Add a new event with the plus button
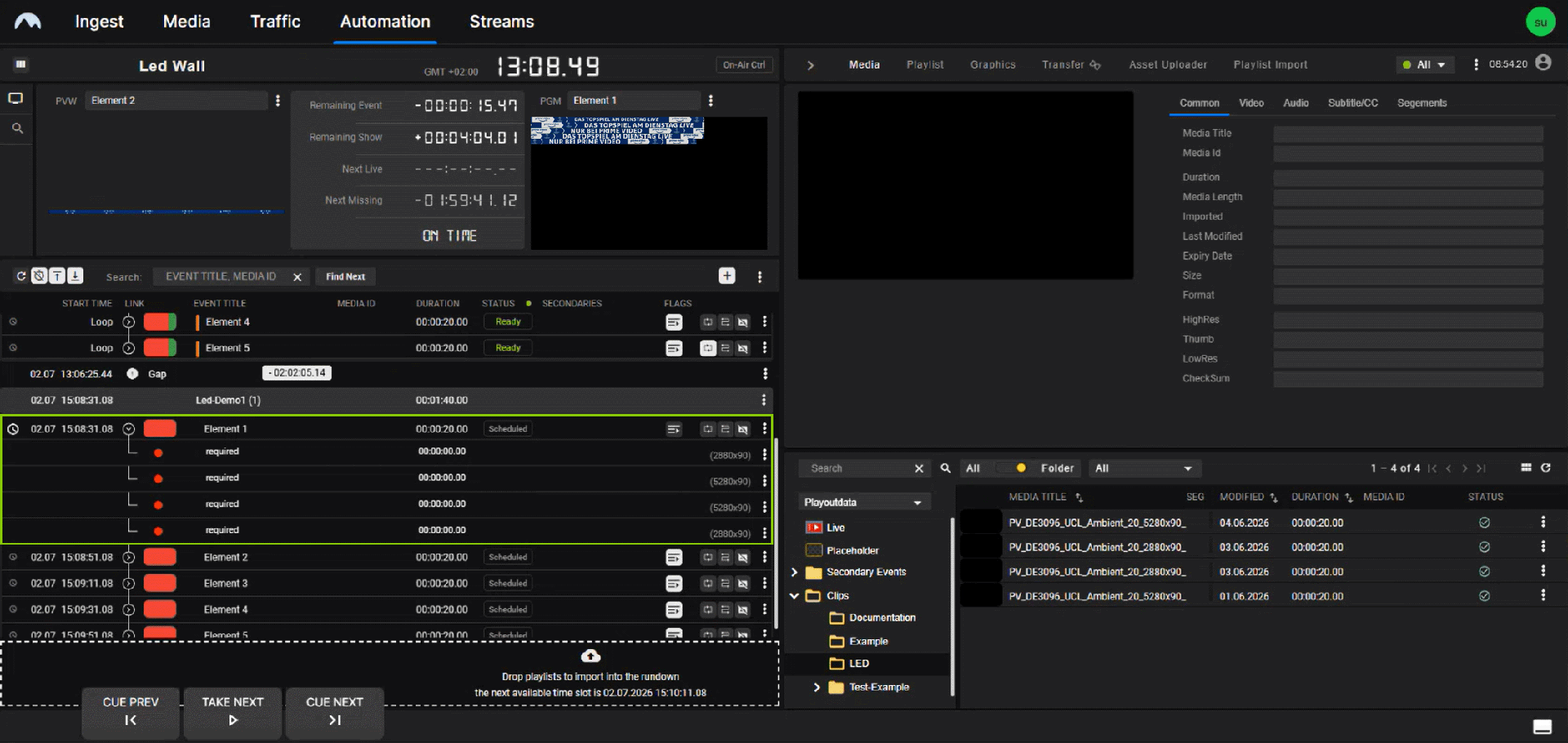Viewport: 1568px width, 743px height. click(727, 276)
